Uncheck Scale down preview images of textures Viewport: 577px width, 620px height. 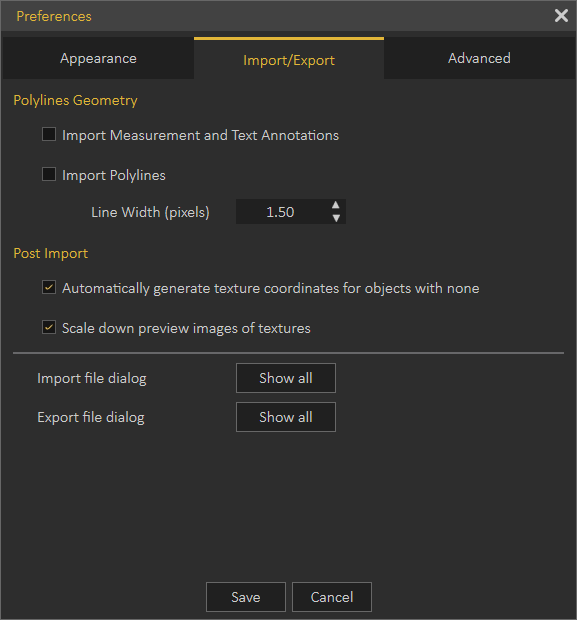point(49,327)
